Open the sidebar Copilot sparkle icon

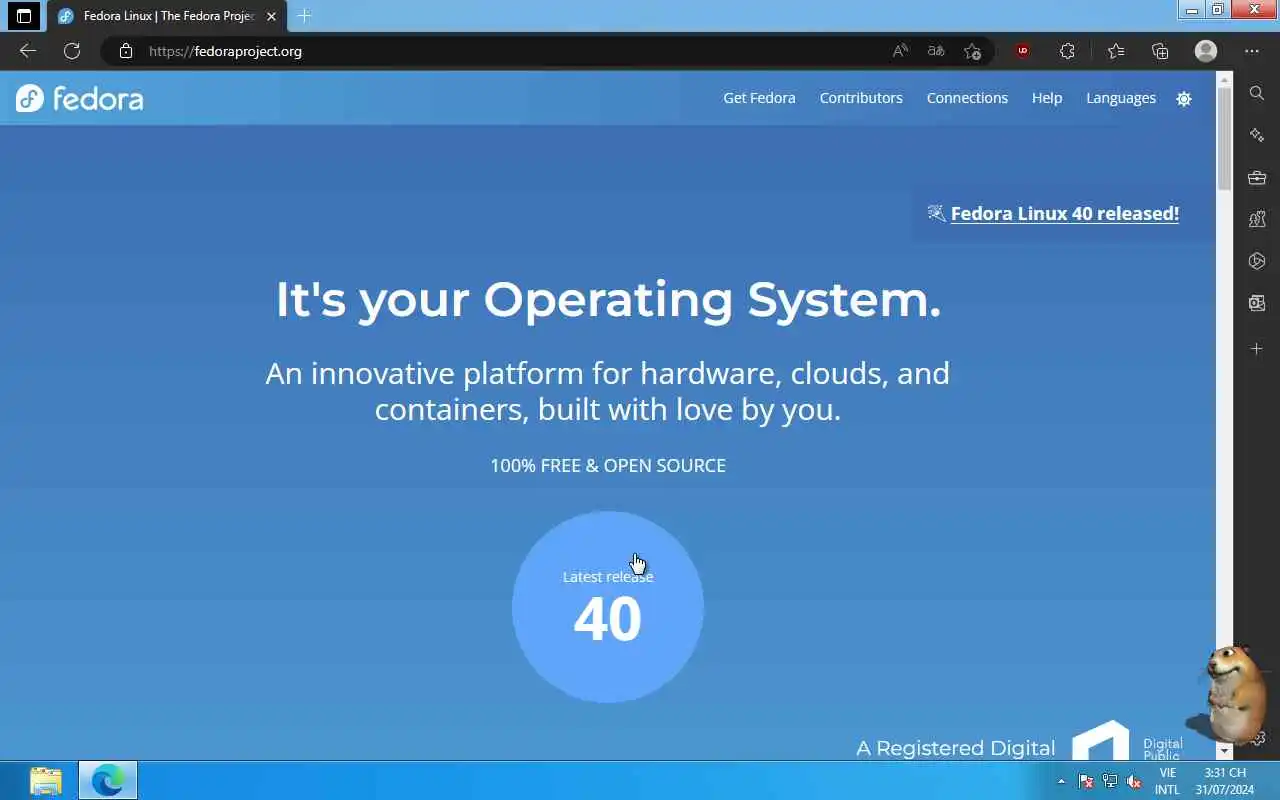coord(1257,135)
